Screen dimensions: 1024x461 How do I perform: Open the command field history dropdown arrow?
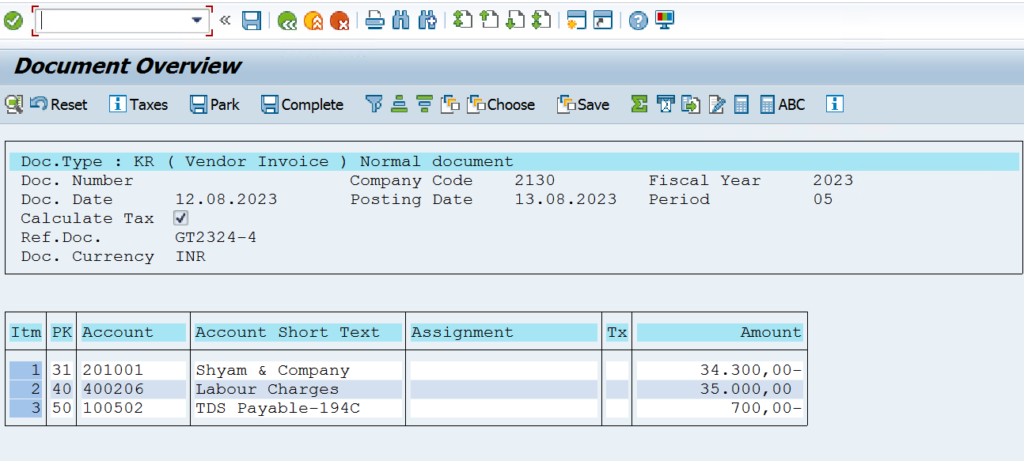point(197,21)
